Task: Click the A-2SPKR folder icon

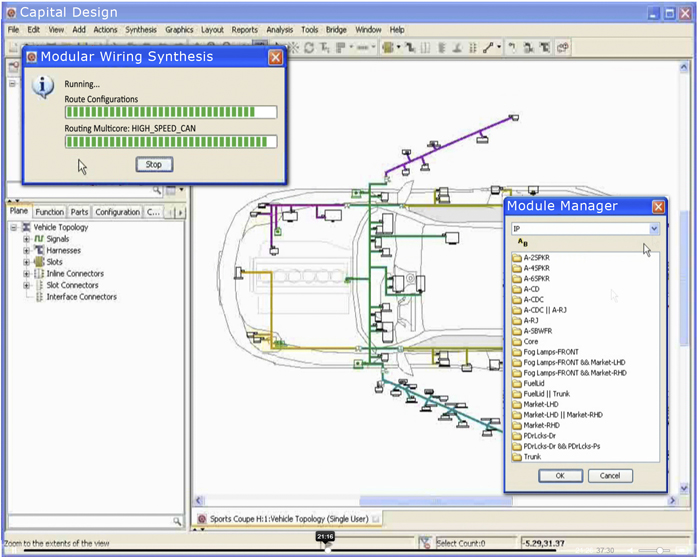Action: [x=517, y=258]
